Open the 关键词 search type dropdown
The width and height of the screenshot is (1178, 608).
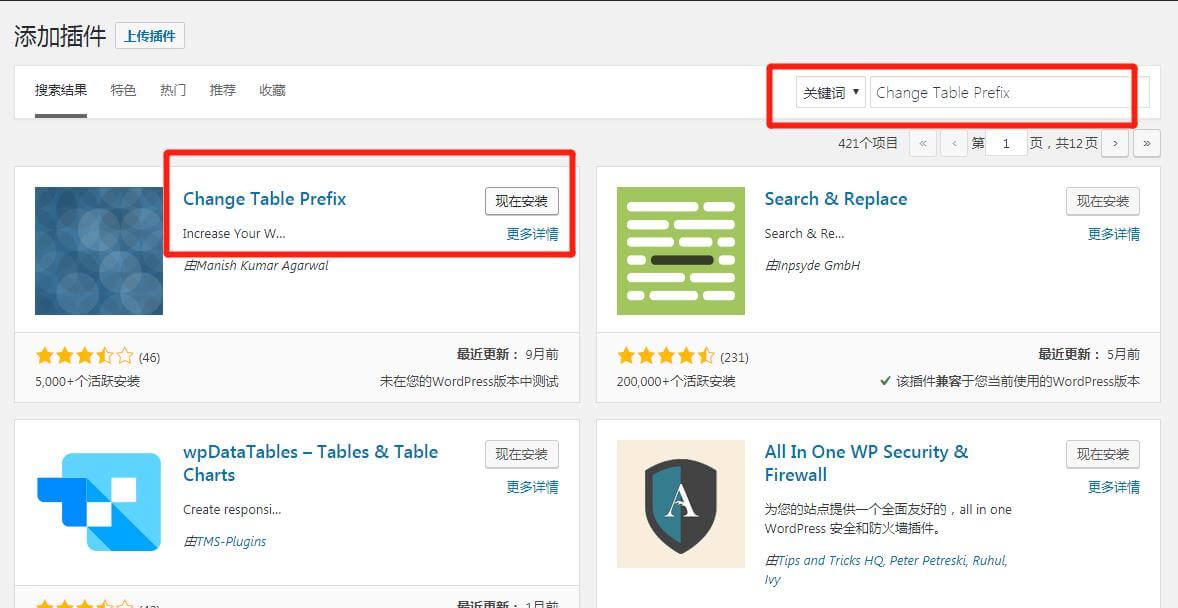click(x=831, y=93)
